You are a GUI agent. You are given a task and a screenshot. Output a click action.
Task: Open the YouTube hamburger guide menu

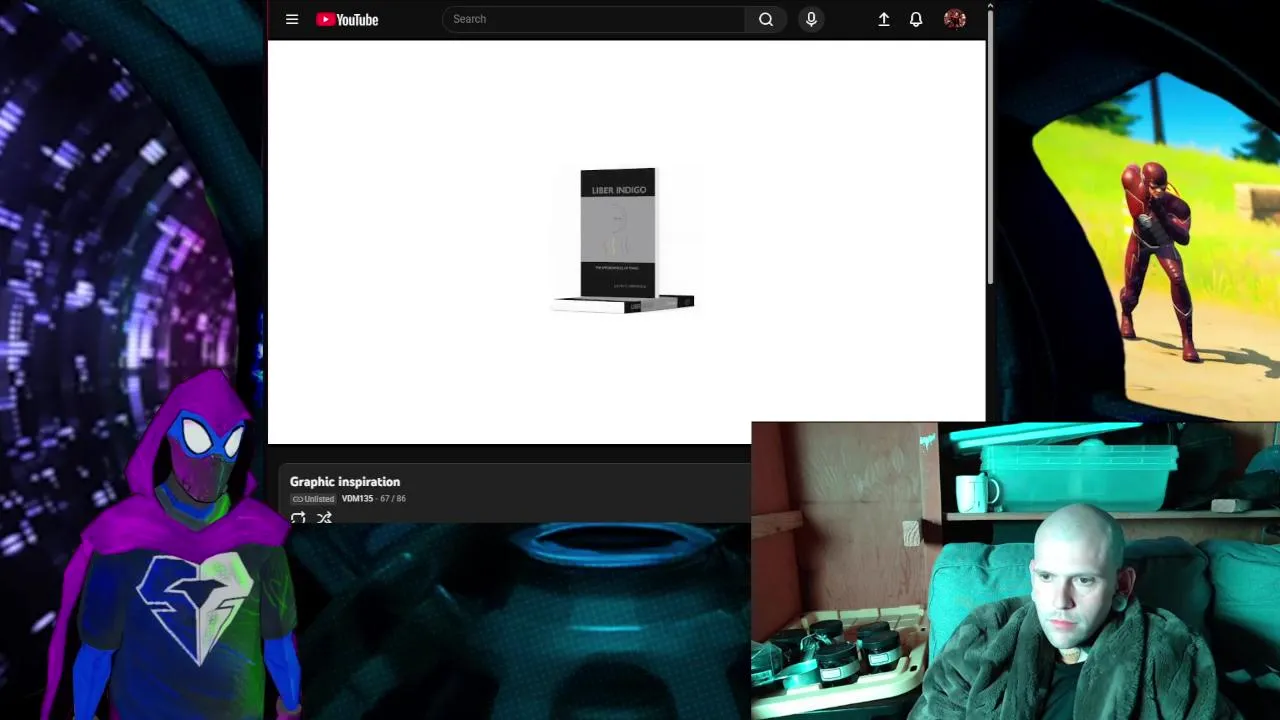292,19
